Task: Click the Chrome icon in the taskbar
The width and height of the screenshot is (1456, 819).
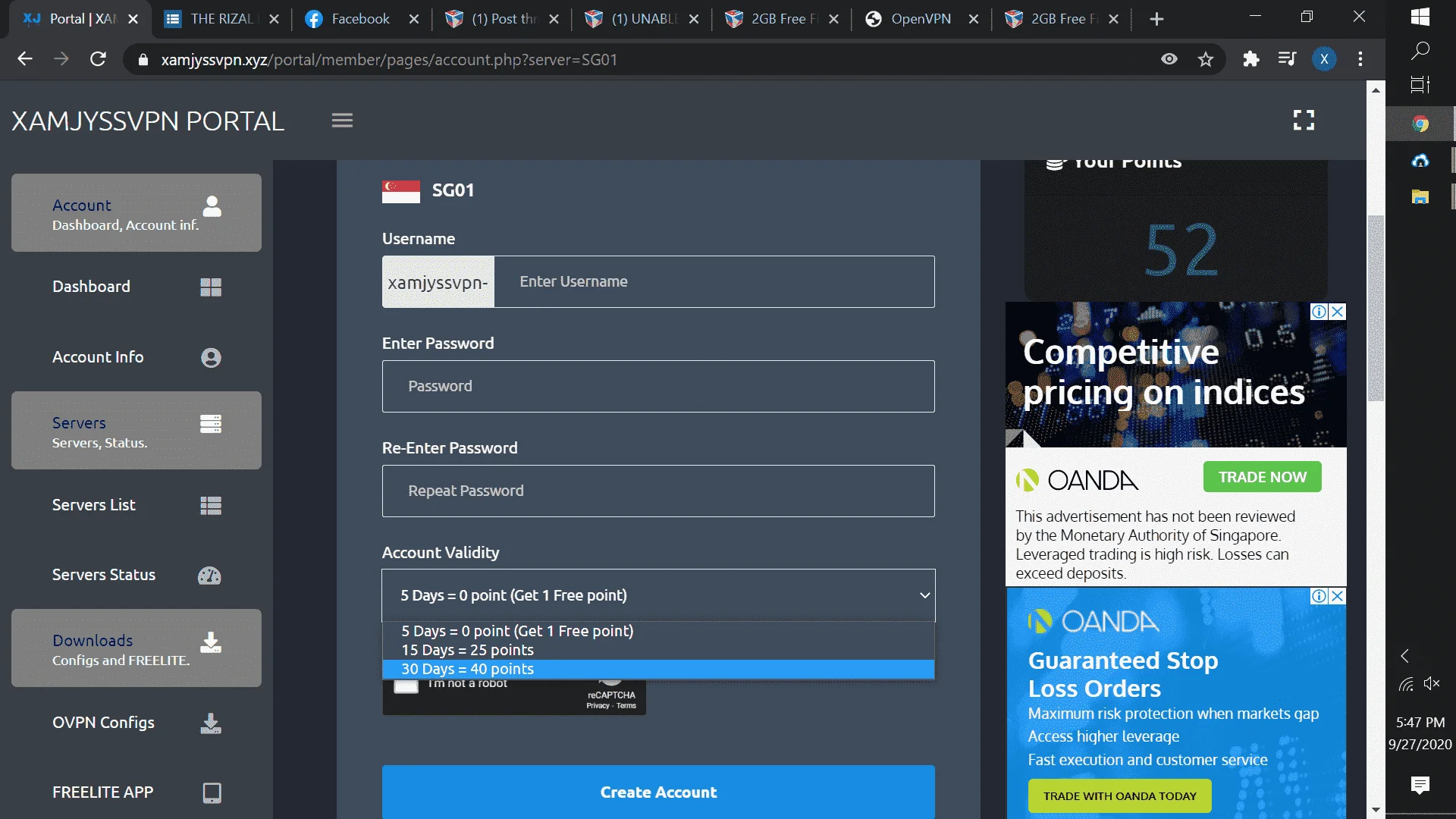Action: (1420, 124)
